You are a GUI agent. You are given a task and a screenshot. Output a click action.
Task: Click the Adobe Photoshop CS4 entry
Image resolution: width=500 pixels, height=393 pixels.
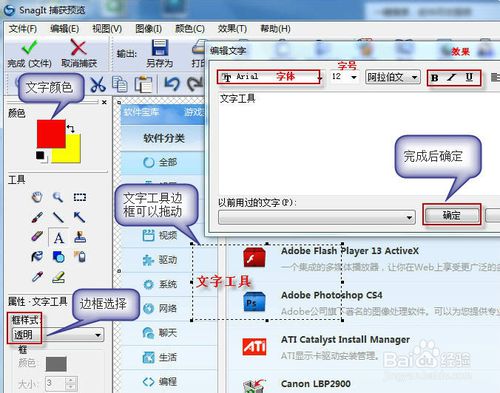click(x=332, y=295)
